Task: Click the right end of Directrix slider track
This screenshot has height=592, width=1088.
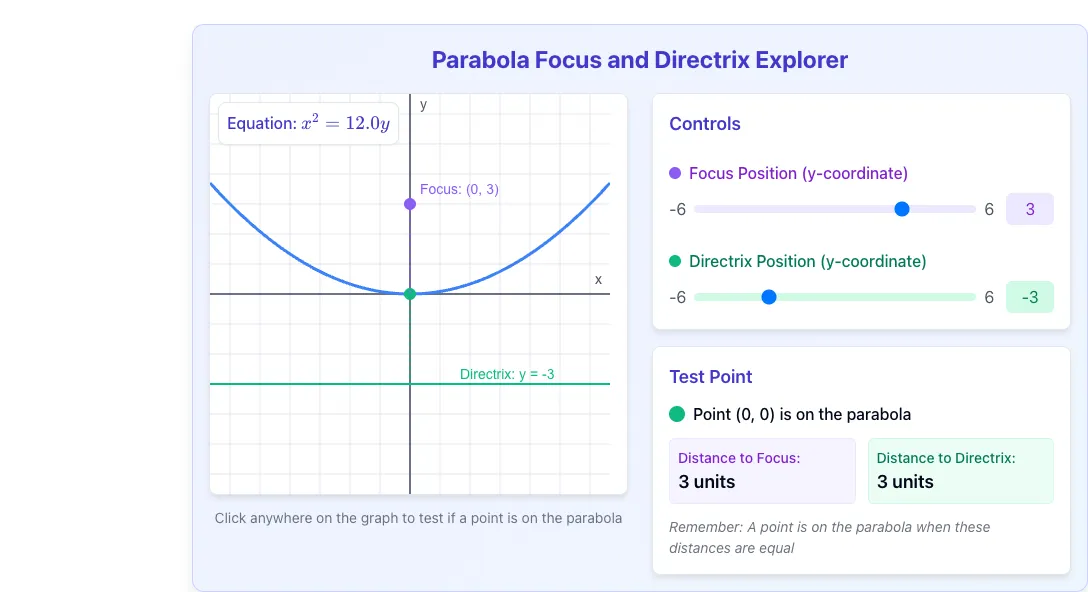Action: (x=973, y=297)
